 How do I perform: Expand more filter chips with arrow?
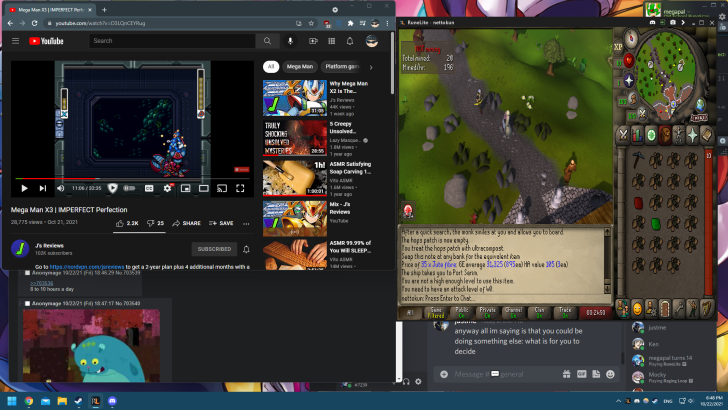tap(370, 67)
